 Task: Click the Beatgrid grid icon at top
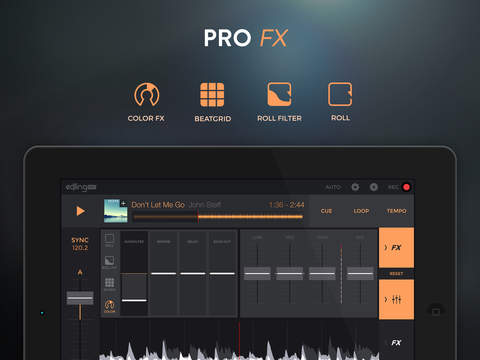point(212,95)
